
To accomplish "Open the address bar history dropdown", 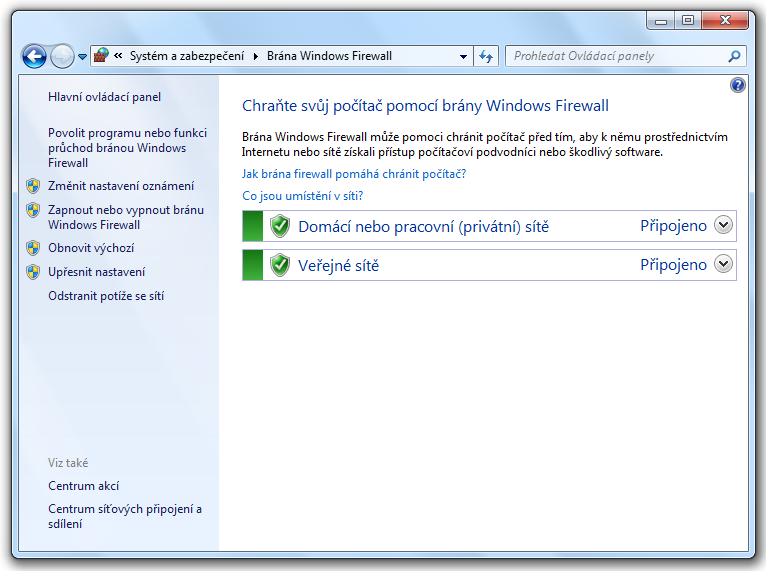I will (463, 57).
